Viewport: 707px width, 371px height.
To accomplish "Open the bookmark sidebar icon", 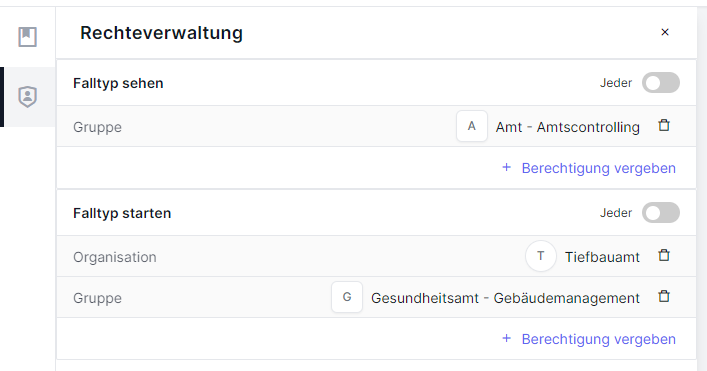I will [28, 37].
